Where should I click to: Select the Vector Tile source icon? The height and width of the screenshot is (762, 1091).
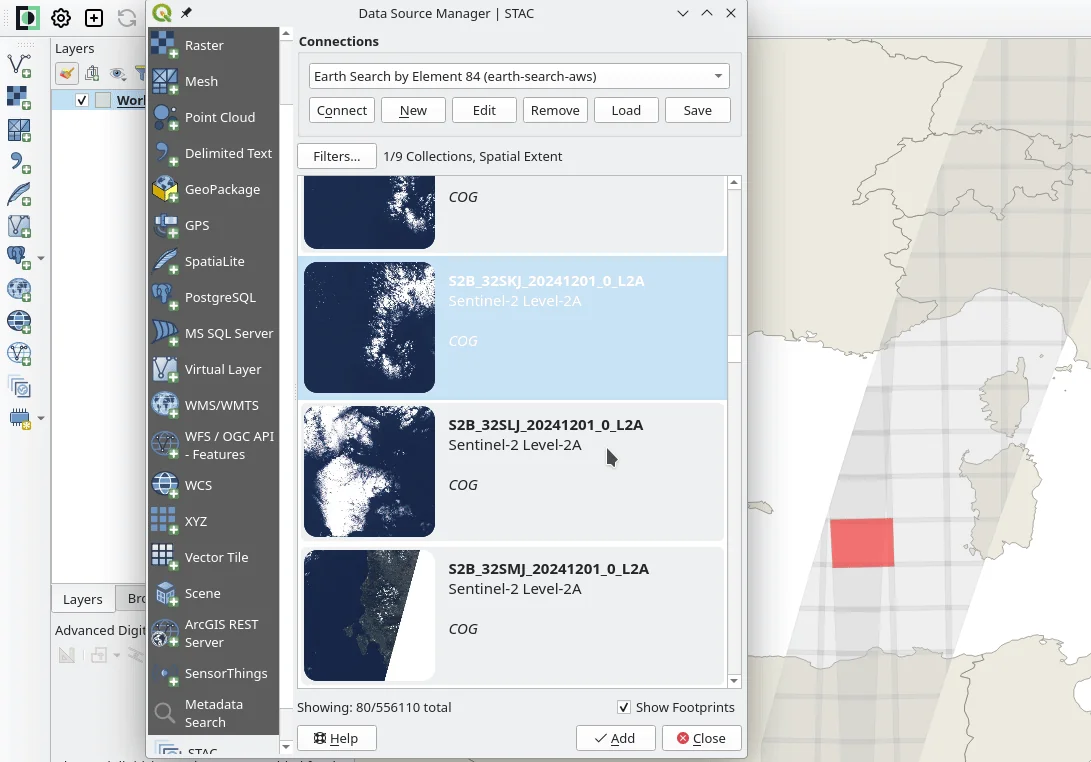tap(164, 558)
